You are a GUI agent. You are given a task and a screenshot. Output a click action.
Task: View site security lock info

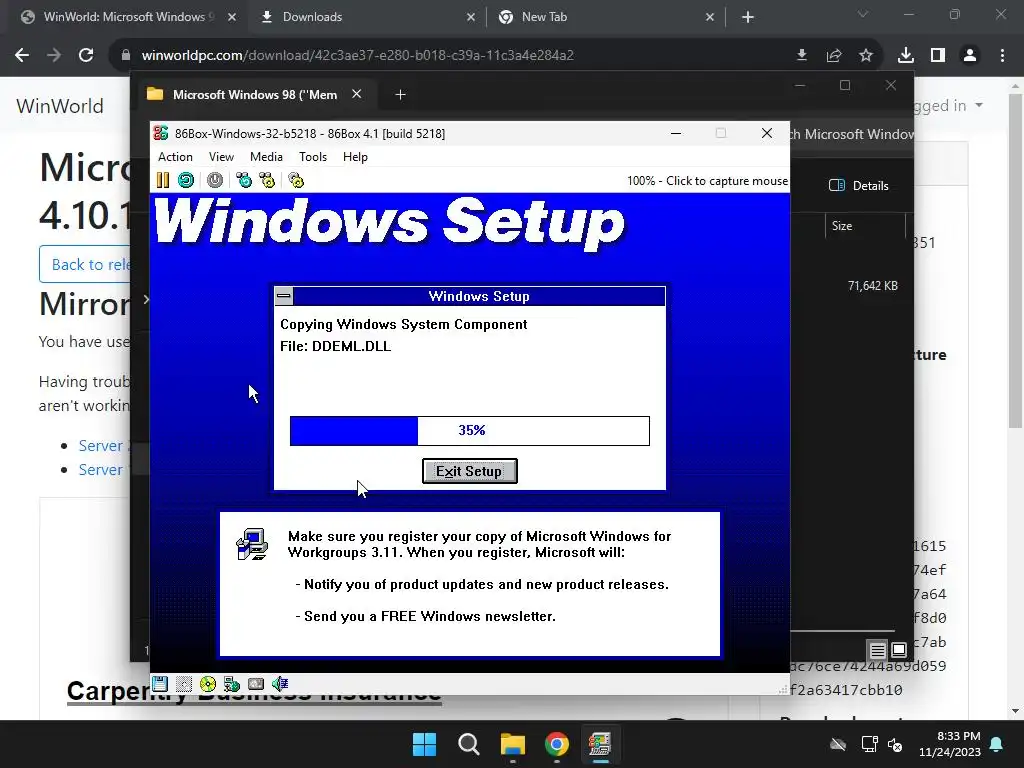pos(126,56)
